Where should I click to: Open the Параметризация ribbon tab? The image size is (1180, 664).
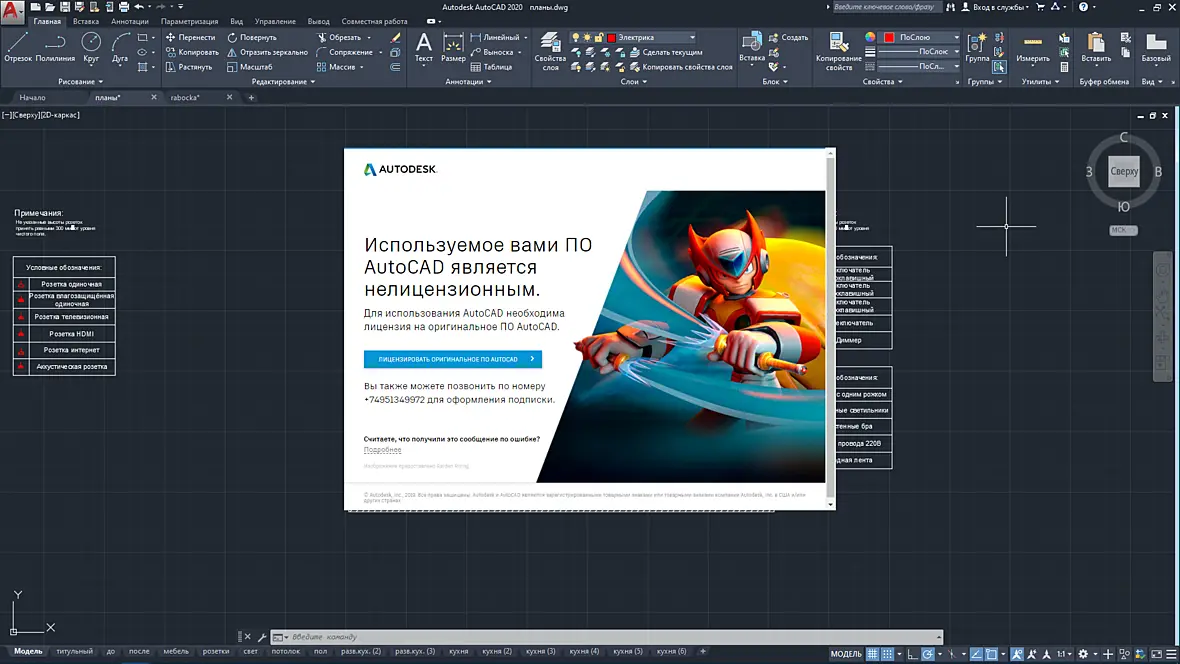(x=189, y=21)
